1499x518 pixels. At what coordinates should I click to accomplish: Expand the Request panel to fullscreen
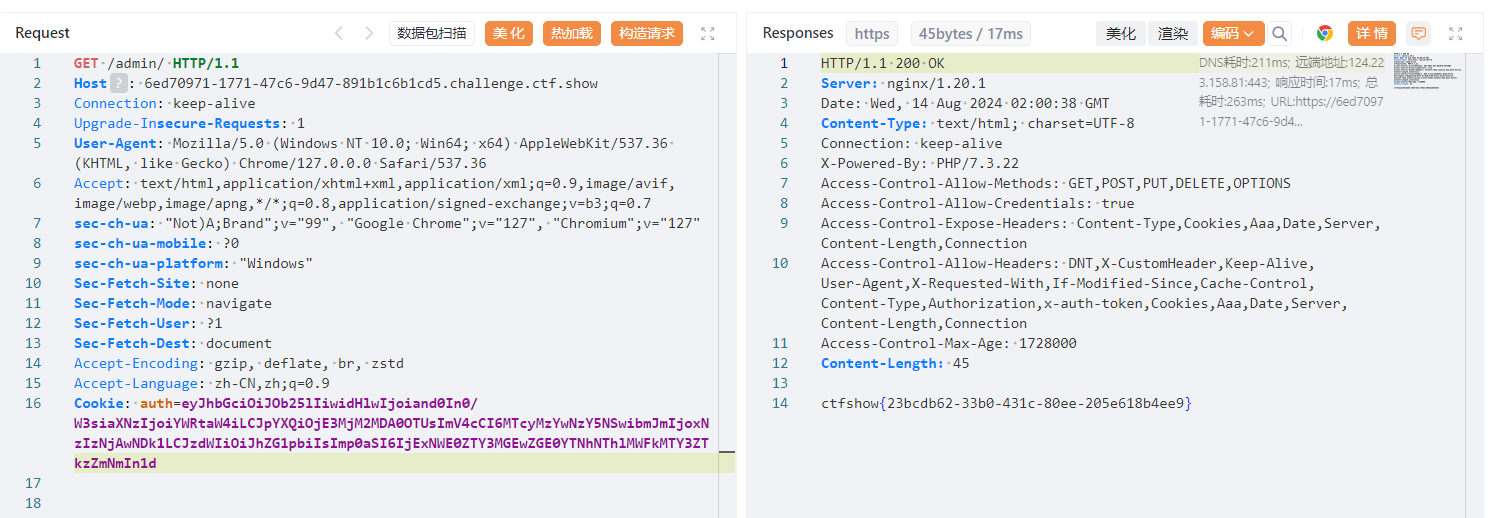click(708, 33)
